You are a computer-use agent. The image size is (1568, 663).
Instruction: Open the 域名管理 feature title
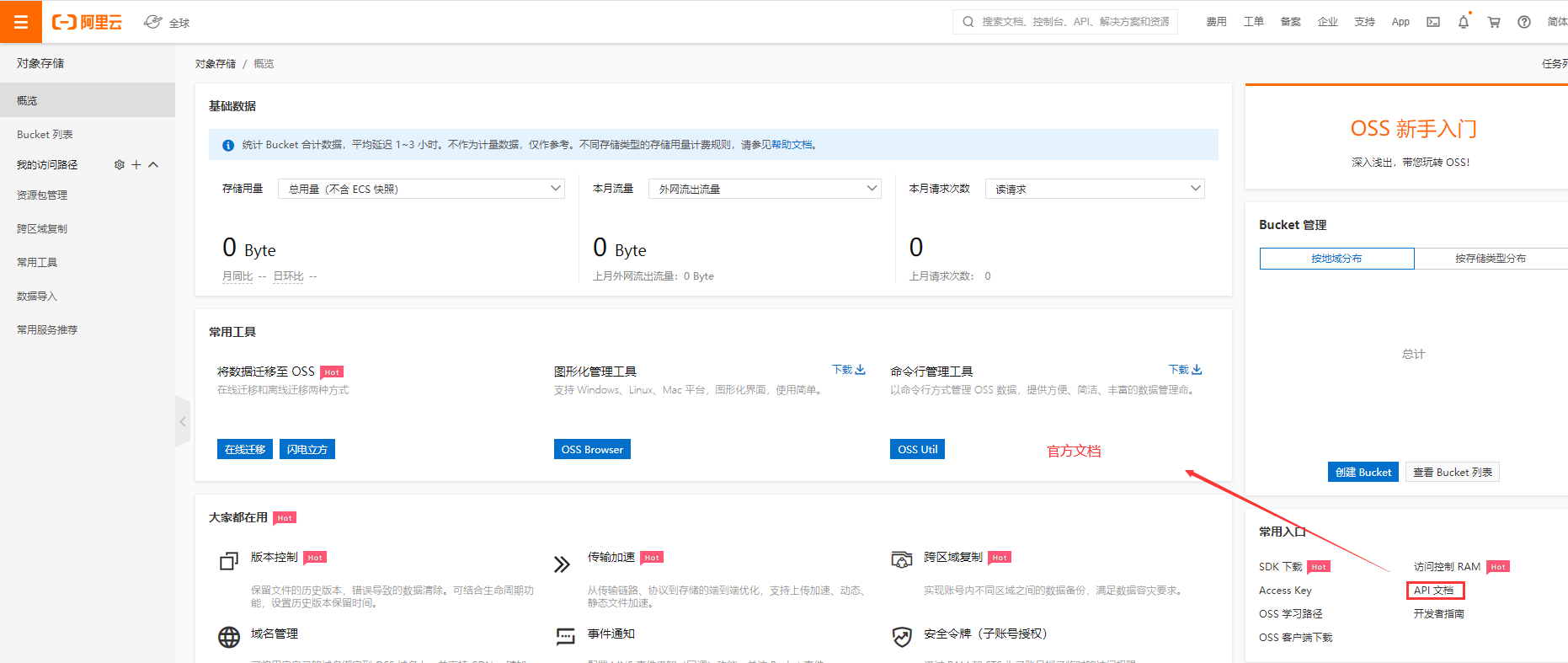275,634
